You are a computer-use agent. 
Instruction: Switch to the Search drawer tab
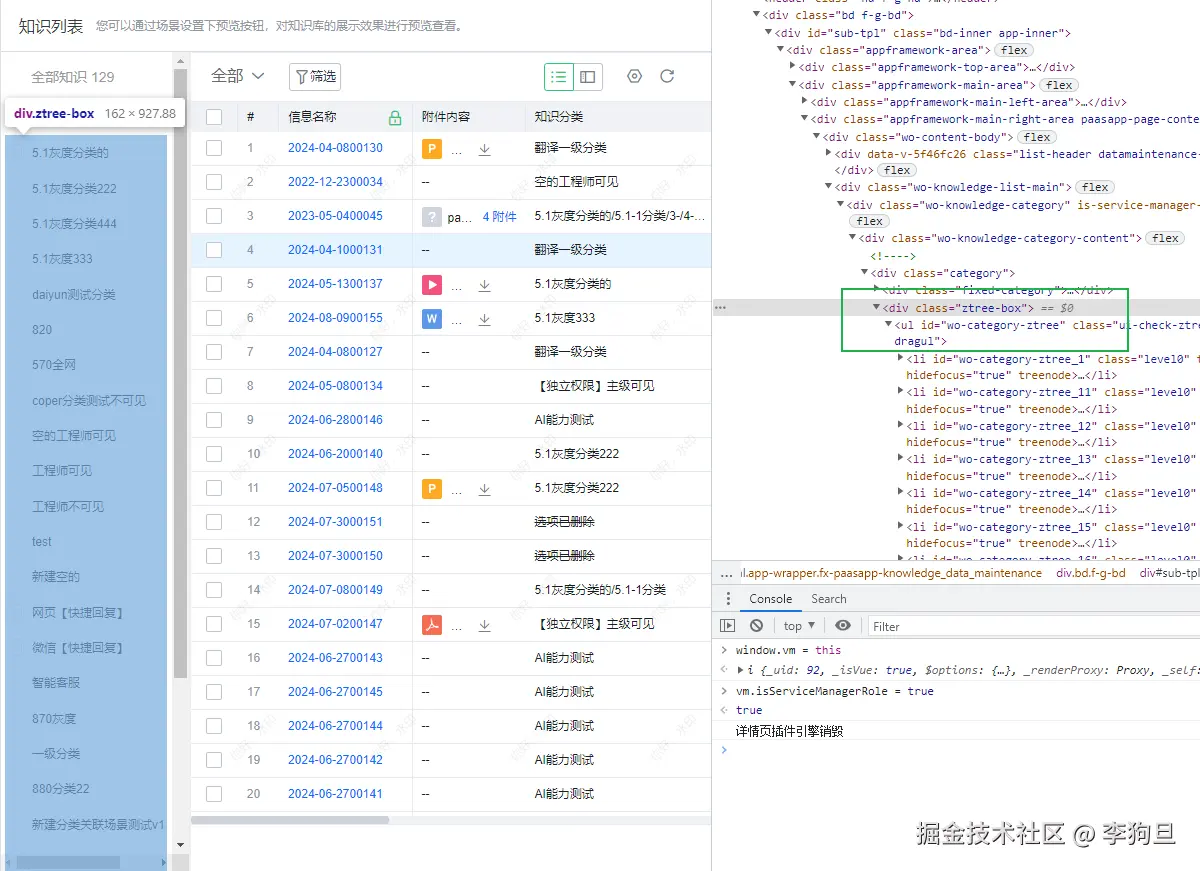829,599
